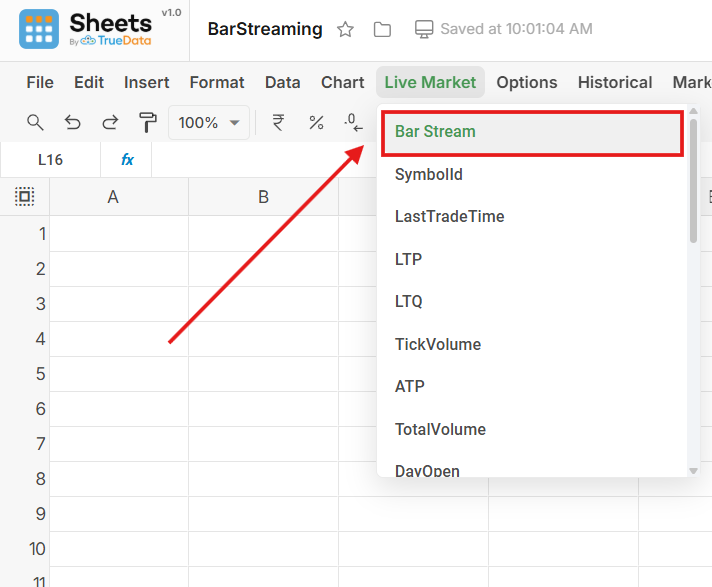Select TotalVolume menu entry

click(x=532, y=429)
